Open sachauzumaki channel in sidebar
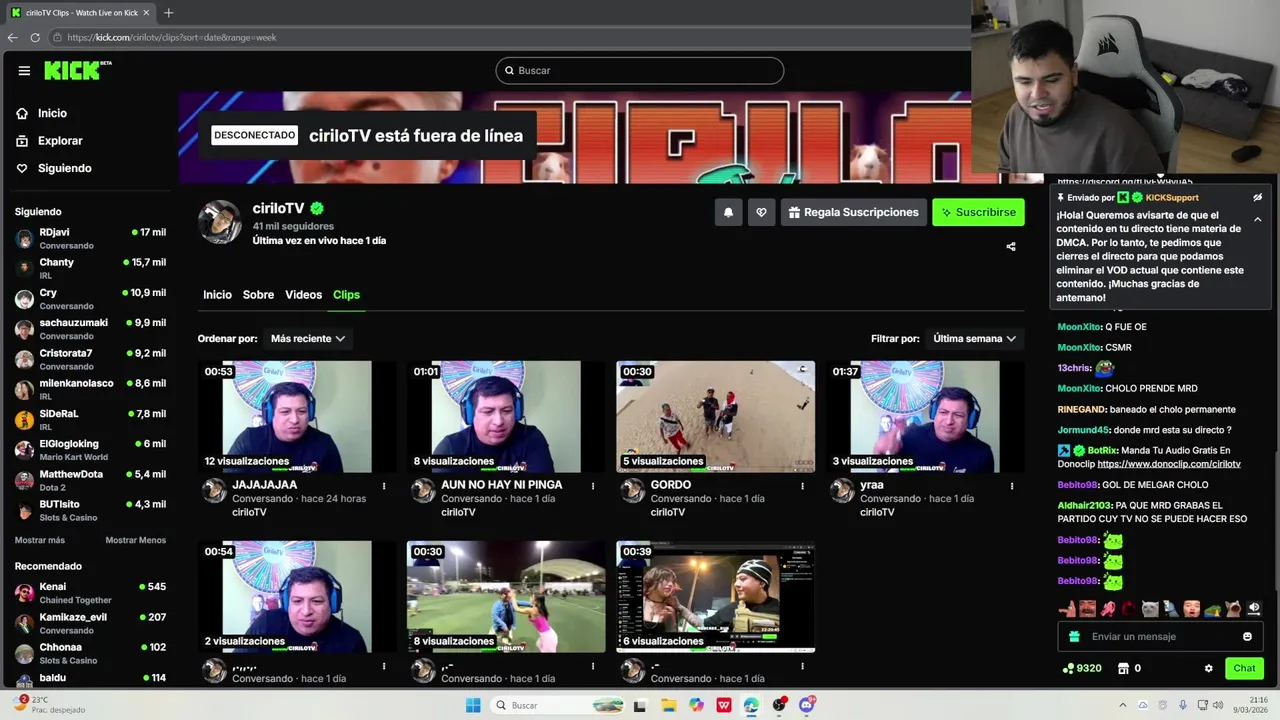1280x720 pixels. pyautogui.click(x=90, y=329)
